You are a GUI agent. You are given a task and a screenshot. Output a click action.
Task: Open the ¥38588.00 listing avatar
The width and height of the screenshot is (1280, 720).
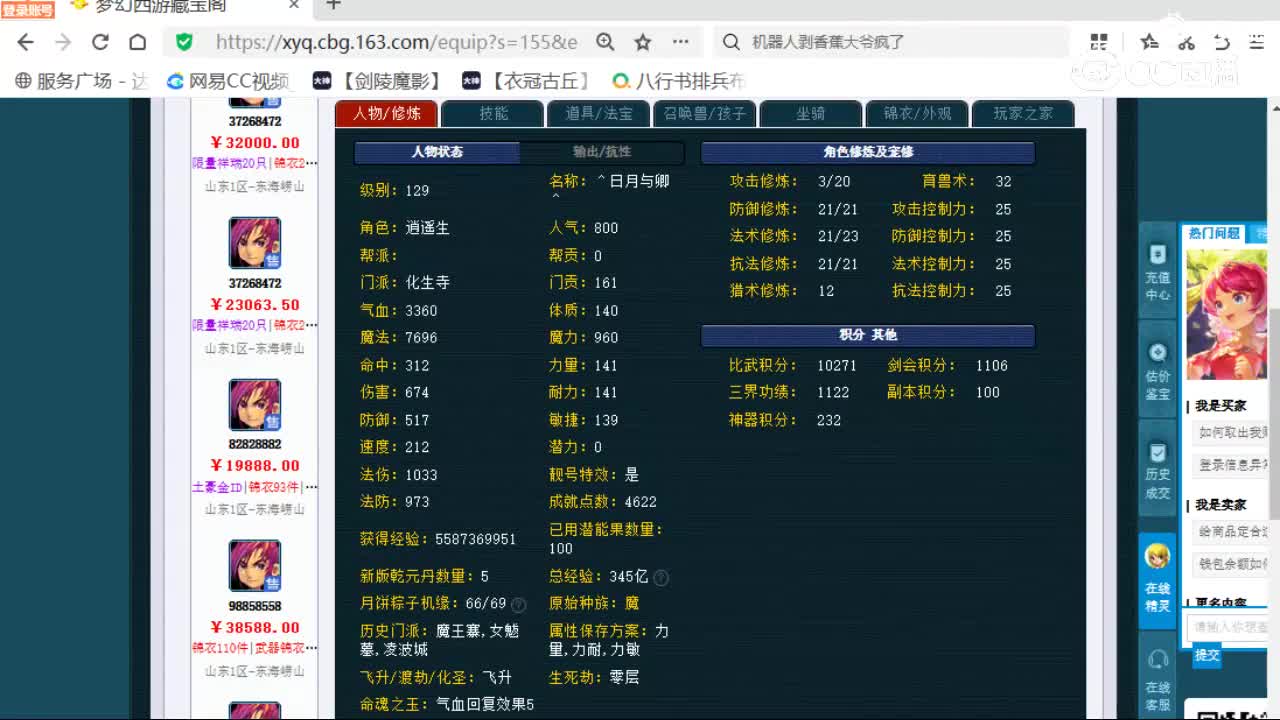coord(255,566)
